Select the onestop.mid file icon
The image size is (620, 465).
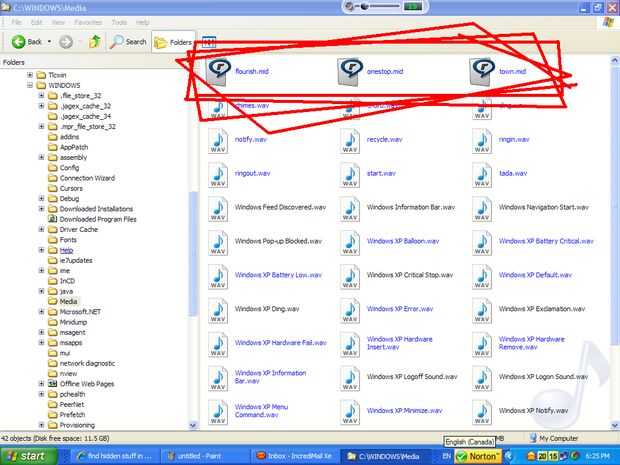[350, 72]
